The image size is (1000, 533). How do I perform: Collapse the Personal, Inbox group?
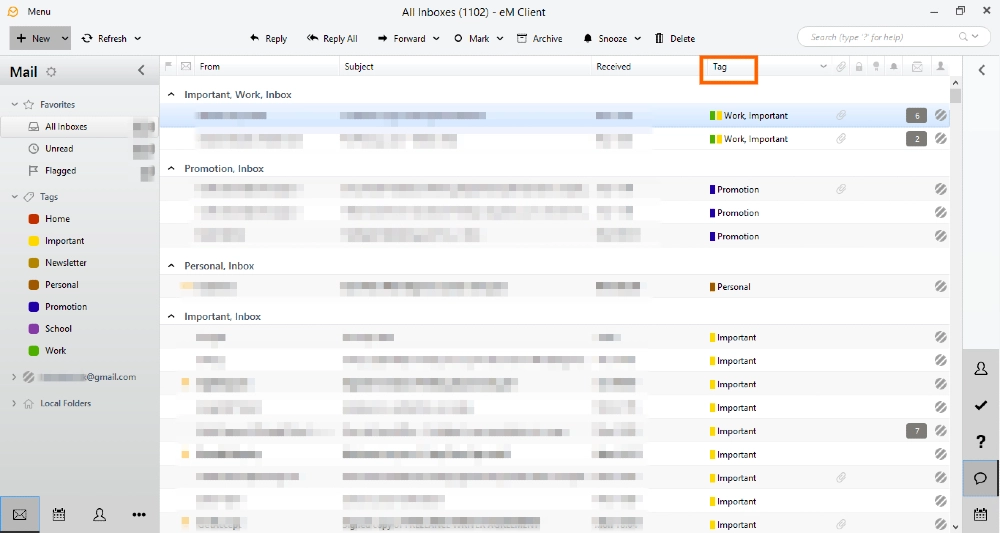(x=171, y=265)
